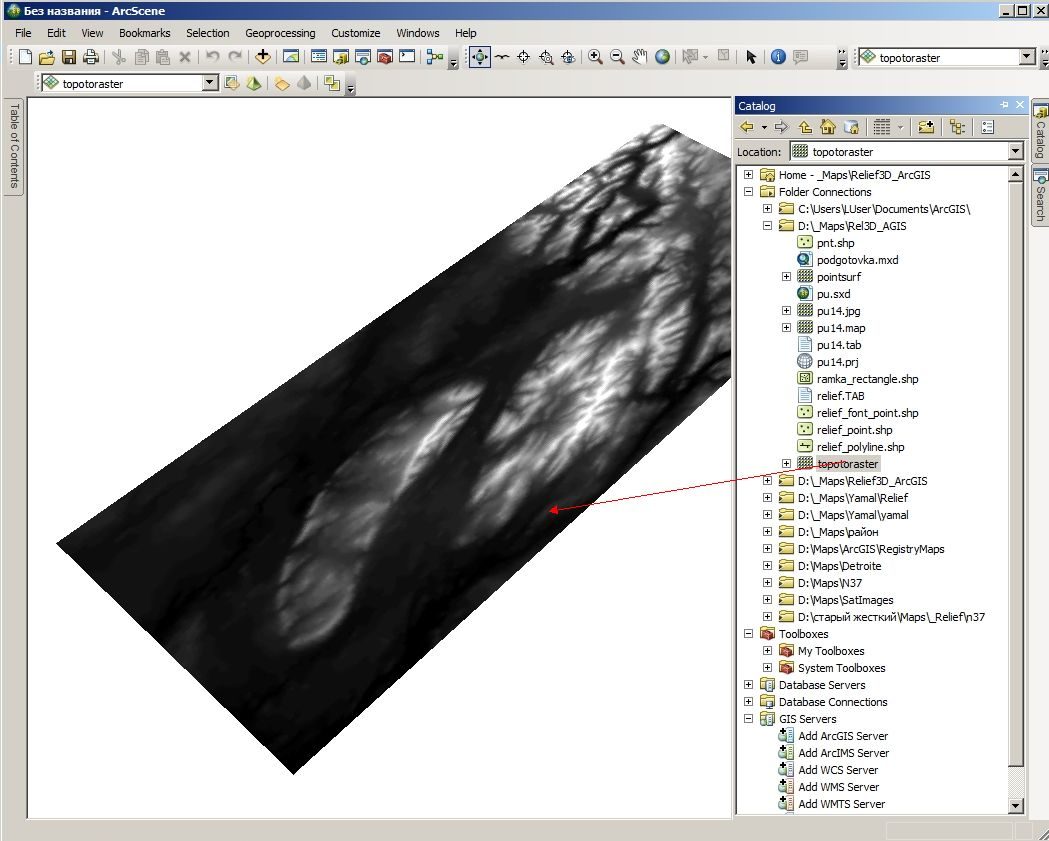
Task: Select the Navigate tool
Action: tap(480, 57)
